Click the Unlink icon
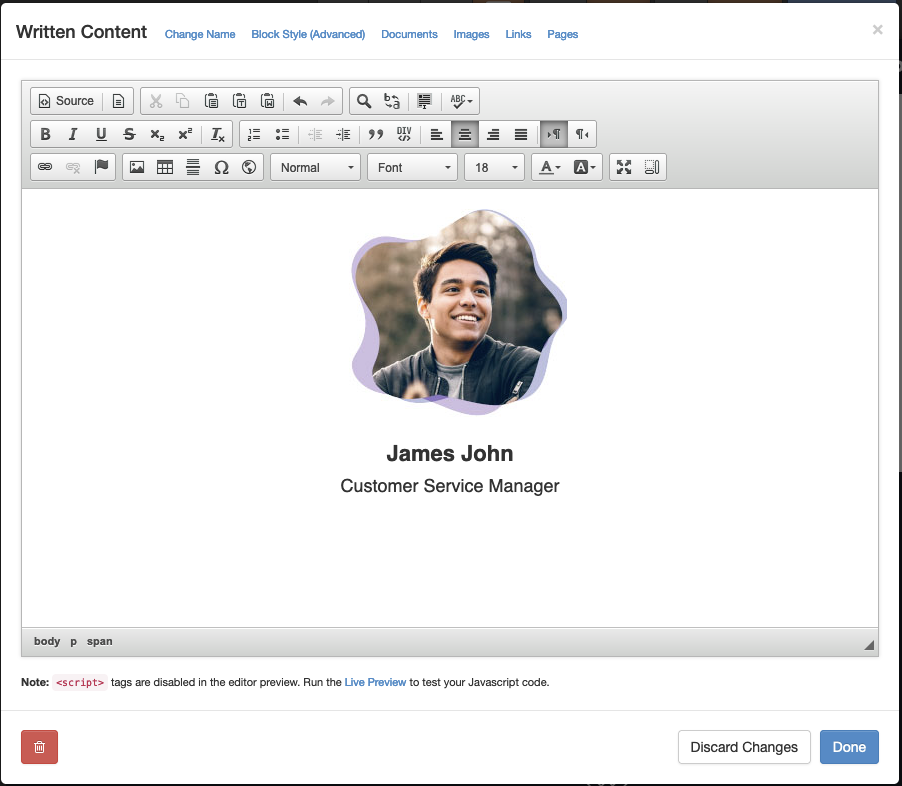Viewport: 902px width, 786px height. 73,167
